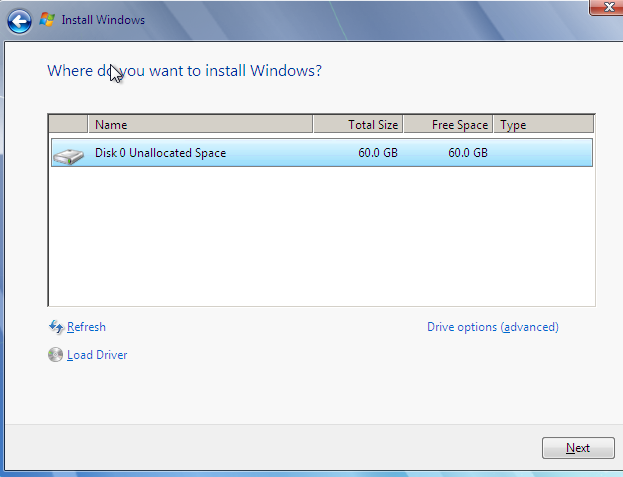The image size is (623, 477).
Task: Open the Load Driver link
Action: [x=97, y=355]
